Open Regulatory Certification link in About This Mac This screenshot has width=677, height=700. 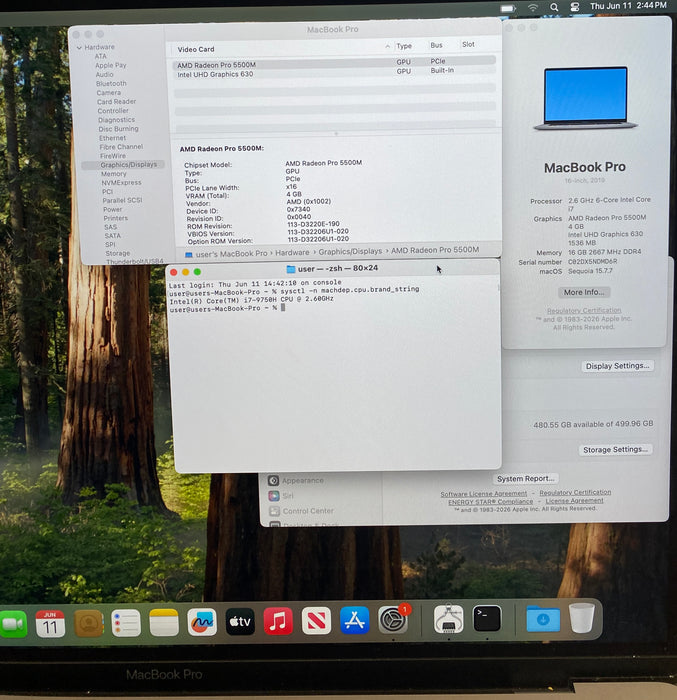tap(584, 310)
